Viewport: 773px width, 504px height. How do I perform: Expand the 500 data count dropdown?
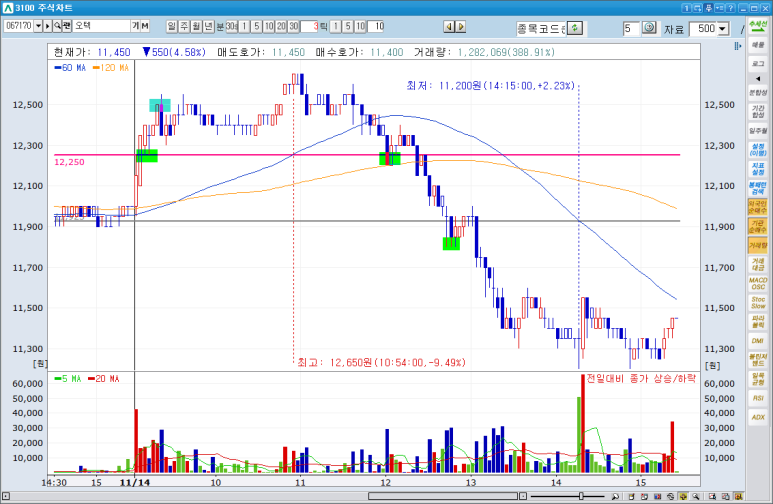pyautogui.click(x=722, y=28)
